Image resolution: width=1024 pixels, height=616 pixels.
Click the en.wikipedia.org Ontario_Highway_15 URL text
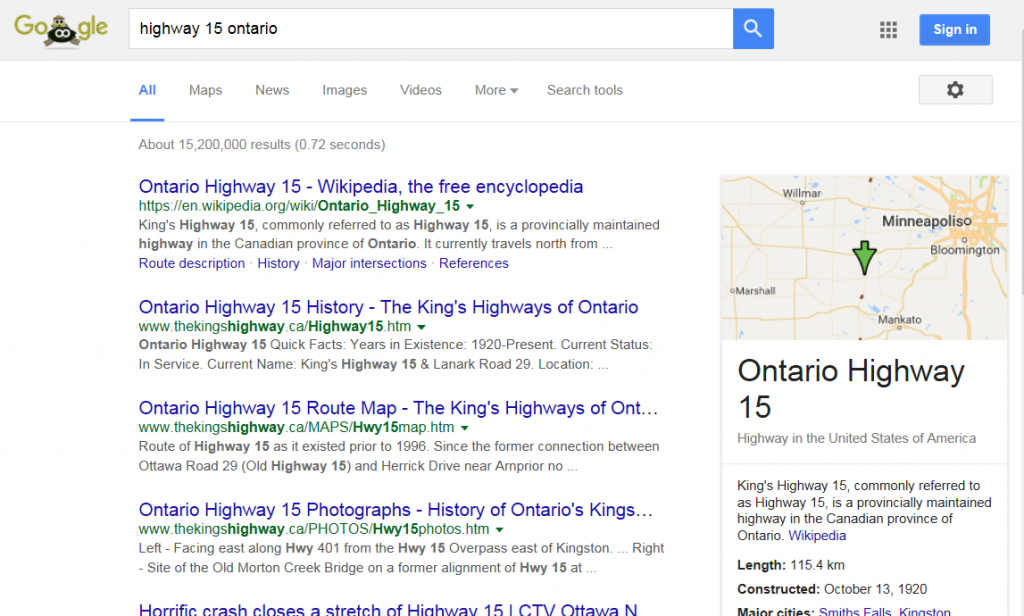point(299,206)
